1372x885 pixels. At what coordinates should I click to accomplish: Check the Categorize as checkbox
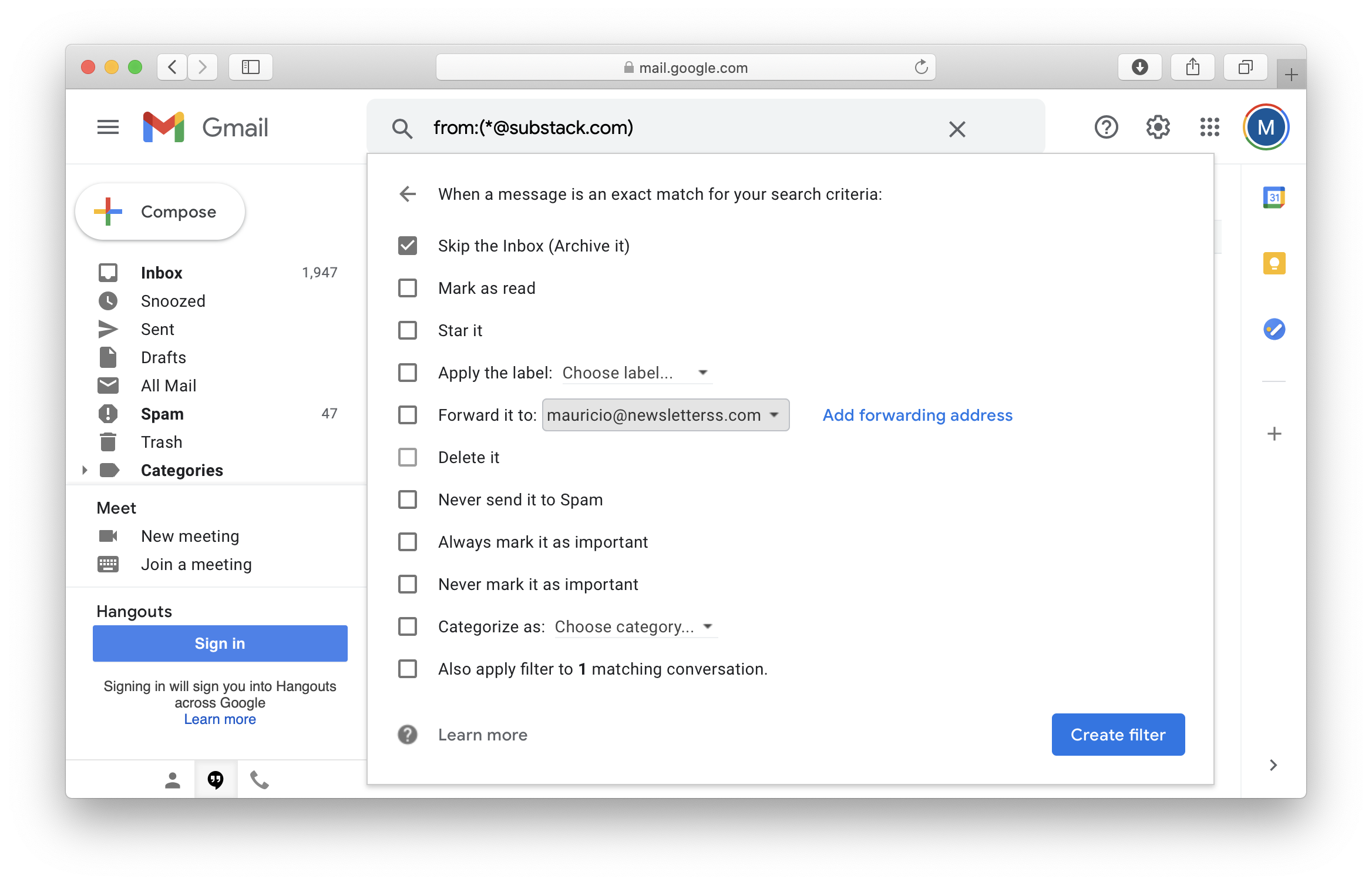coord(408,626)
